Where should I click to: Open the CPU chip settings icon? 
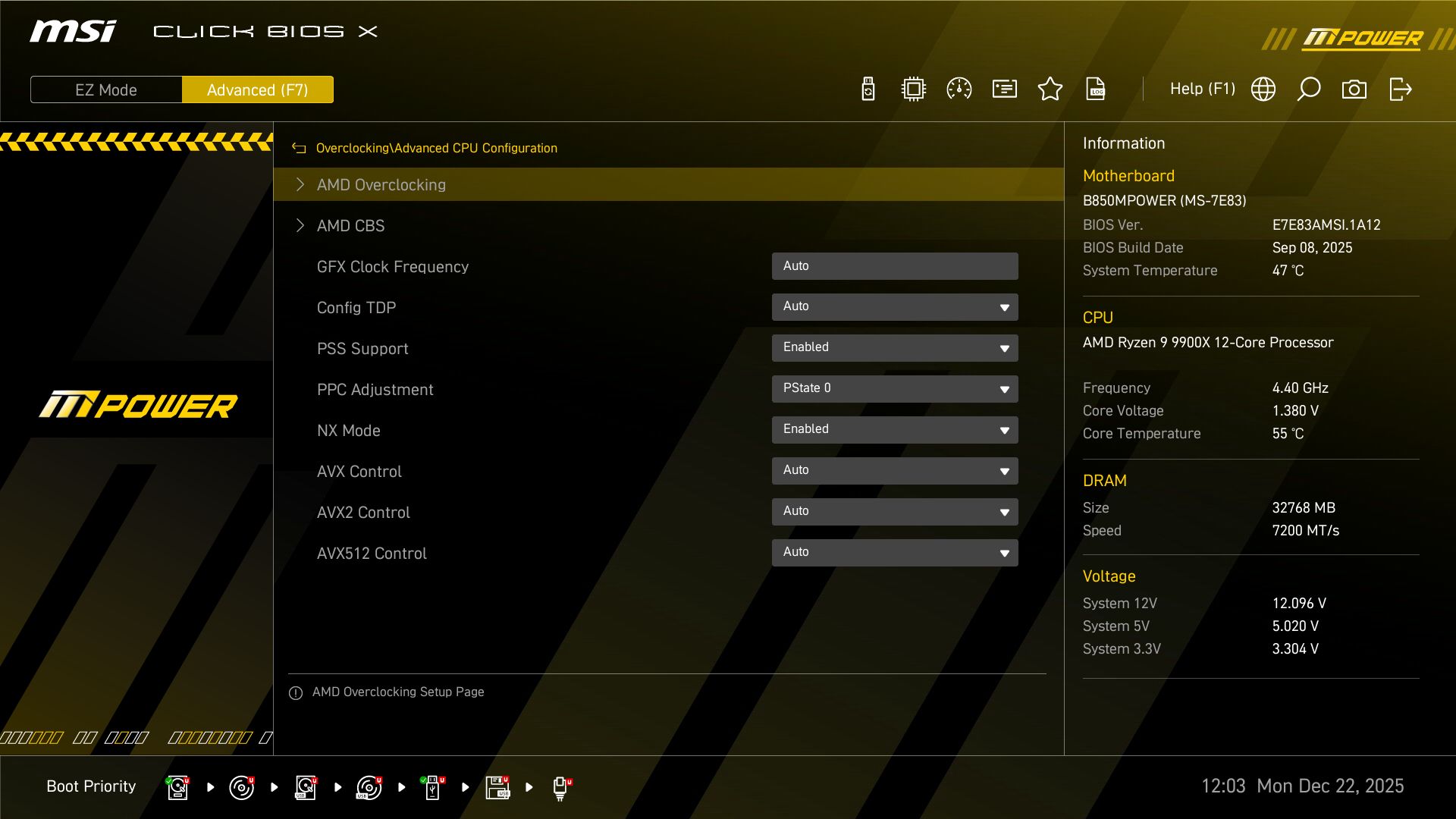click(913, 89)
